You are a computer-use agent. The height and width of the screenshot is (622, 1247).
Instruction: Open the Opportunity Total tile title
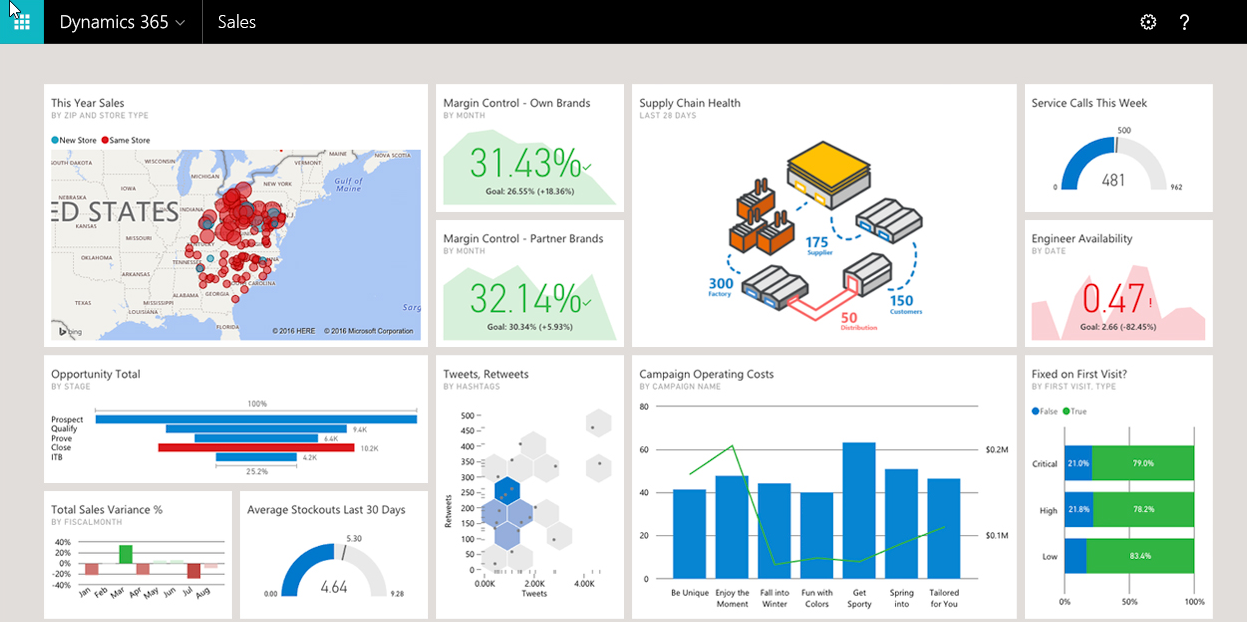[x=96, y=374]
